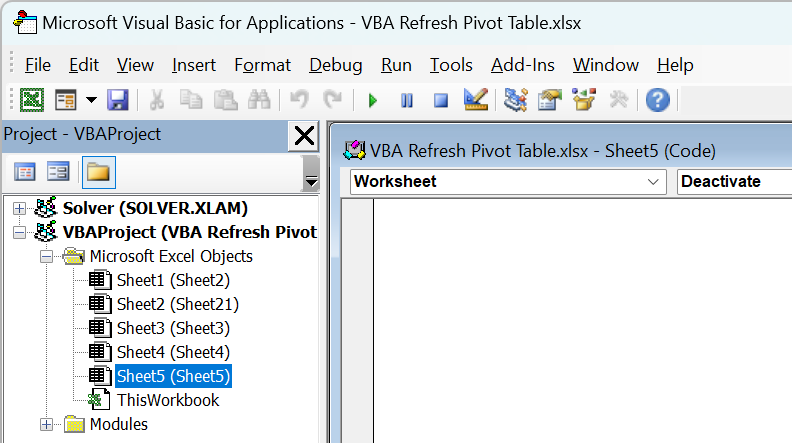Open the Insert menu
The width and height of the screenshot is (792, 443).
tap(194, 65)
